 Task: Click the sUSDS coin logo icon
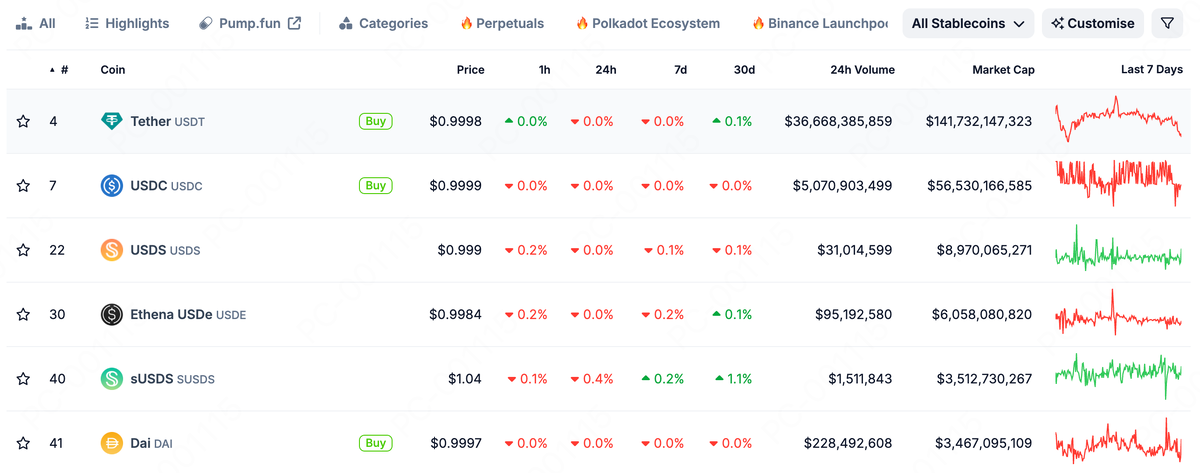tap(112, 379)
